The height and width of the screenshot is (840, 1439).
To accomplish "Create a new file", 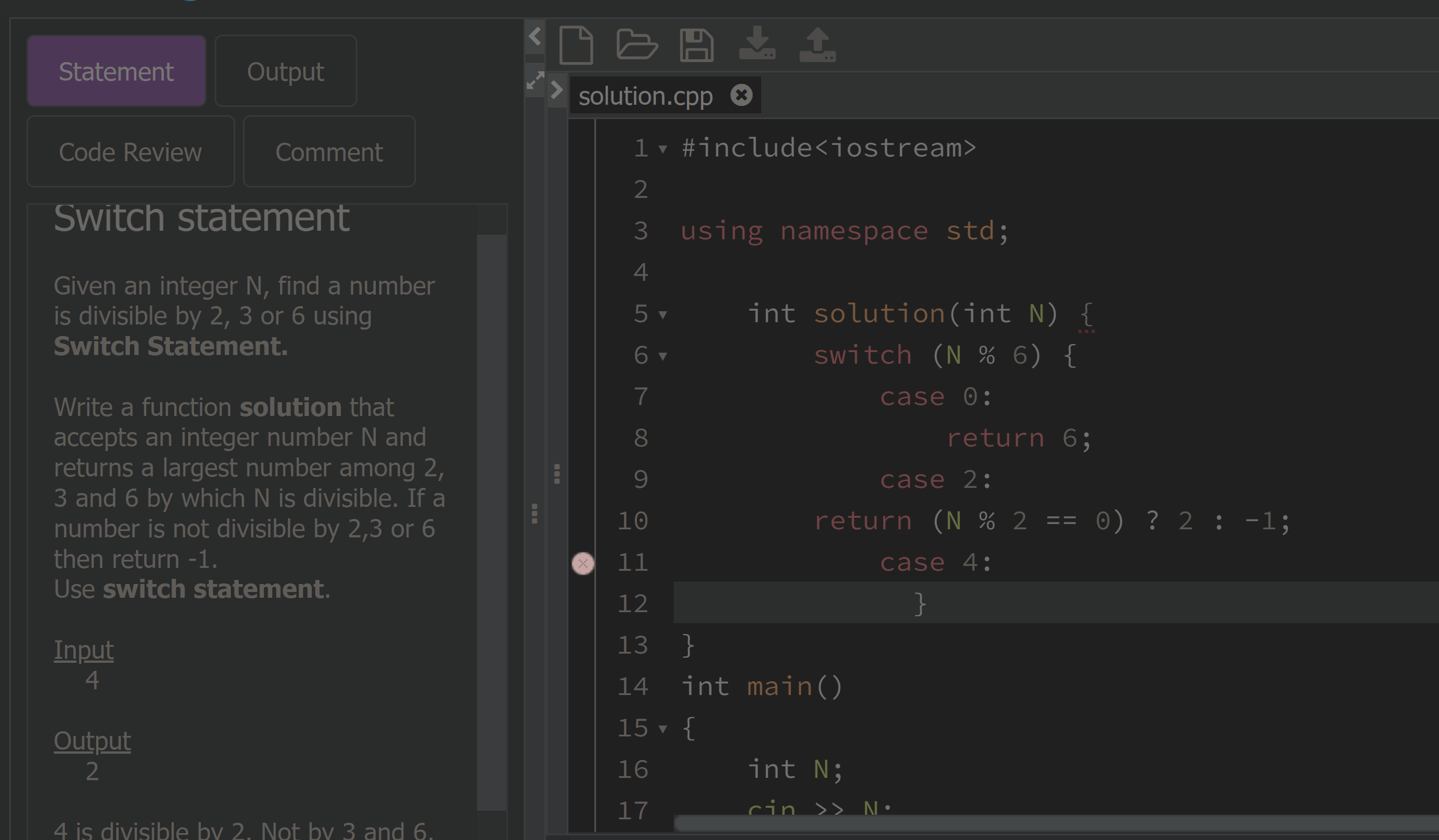I will click(577, 45).
